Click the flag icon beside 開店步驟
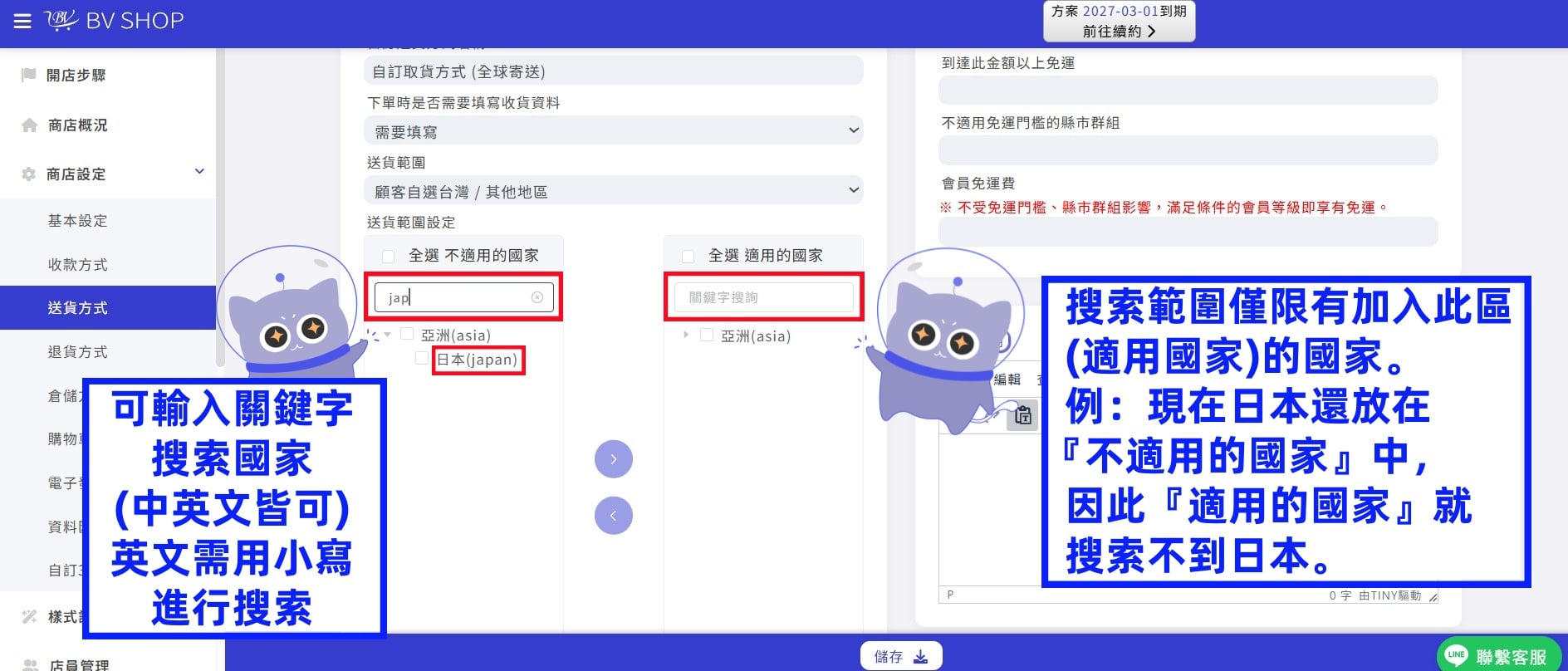Viewport: 1568px width, 671px height. [x=29, y=75]
